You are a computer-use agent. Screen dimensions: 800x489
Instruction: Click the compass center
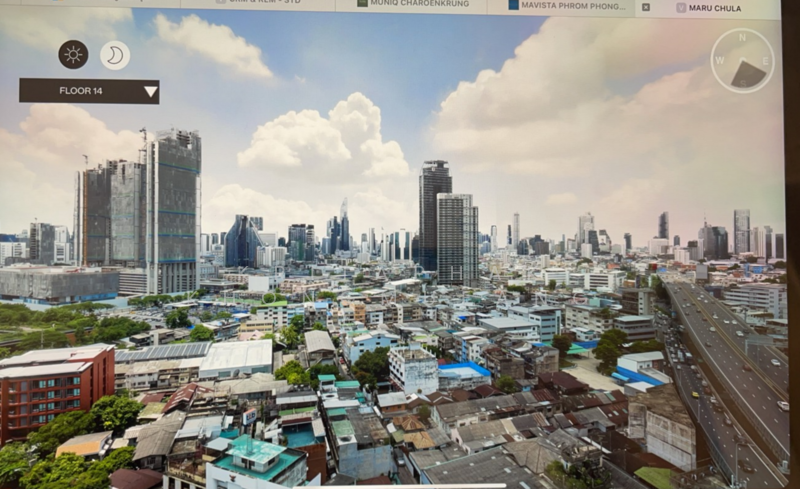(742, 61)
